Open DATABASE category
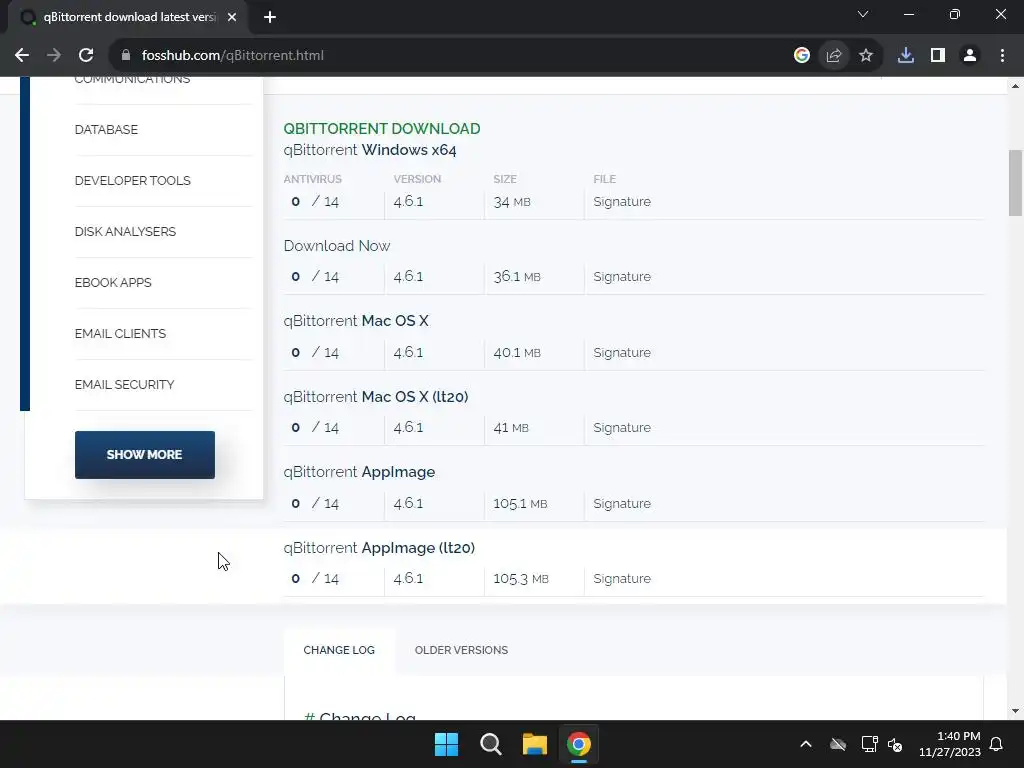Screen dimensions: 1024x768 tap(106, 129)
